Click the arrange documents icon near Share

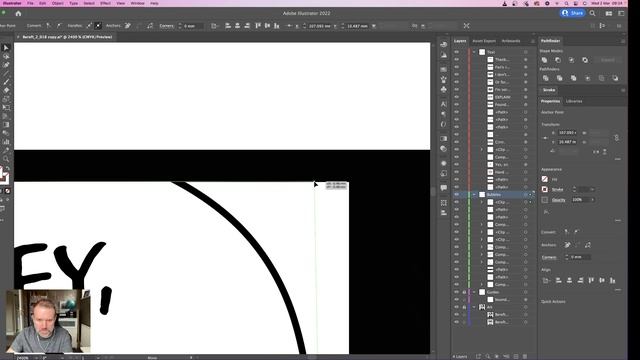(x=609, y=13)
